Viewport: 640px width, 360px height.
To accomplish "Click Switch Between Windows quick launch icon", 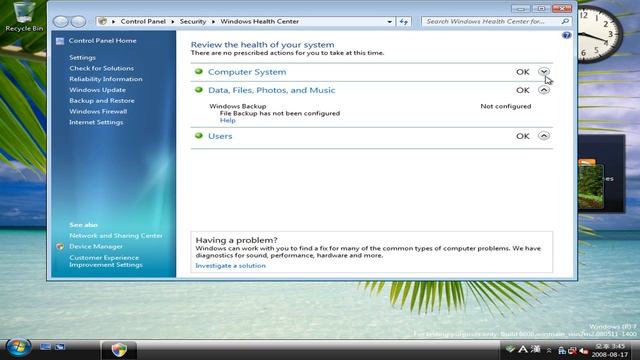I will pos(60,347).
